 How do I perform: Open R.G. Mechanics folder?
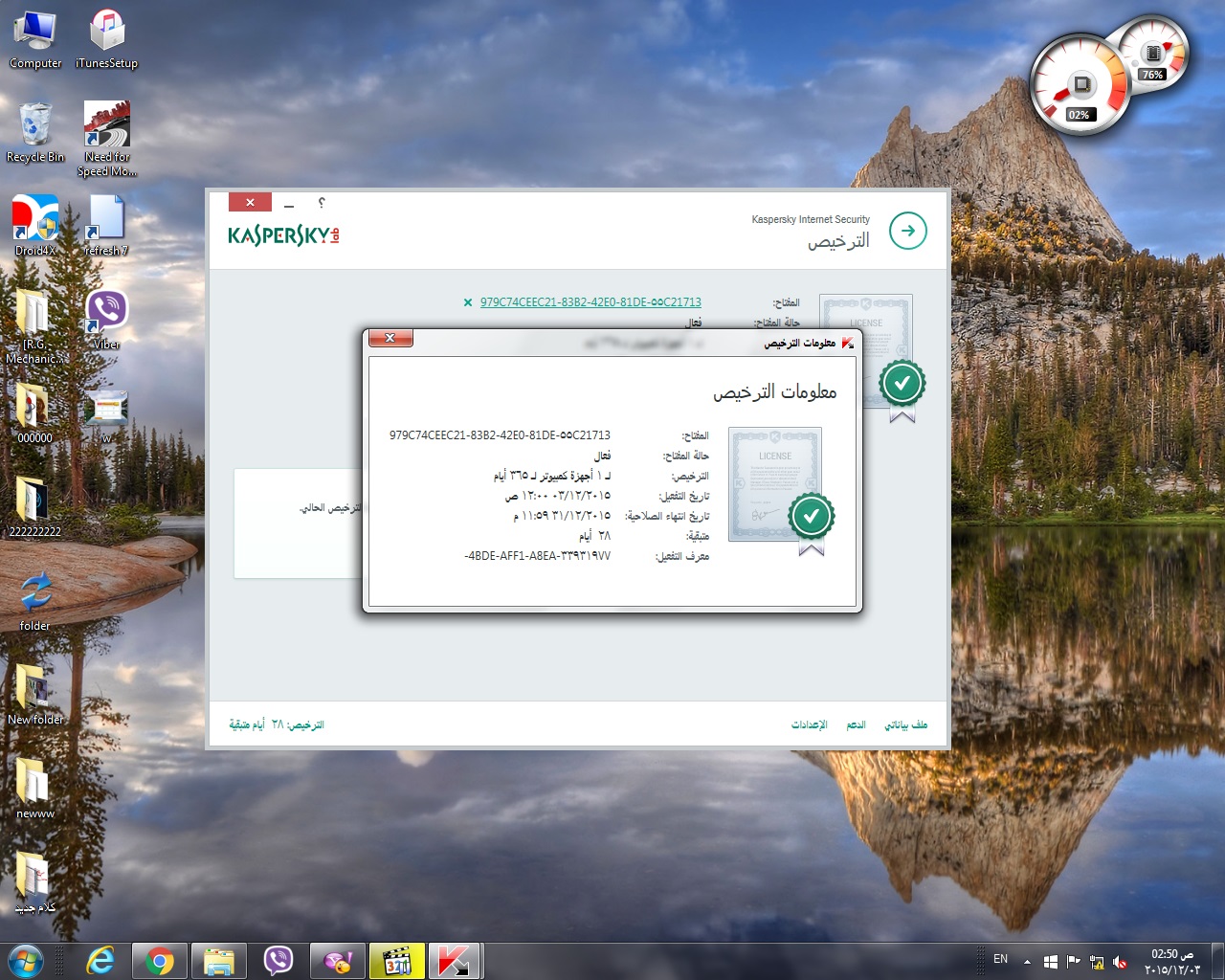[35, 326]
